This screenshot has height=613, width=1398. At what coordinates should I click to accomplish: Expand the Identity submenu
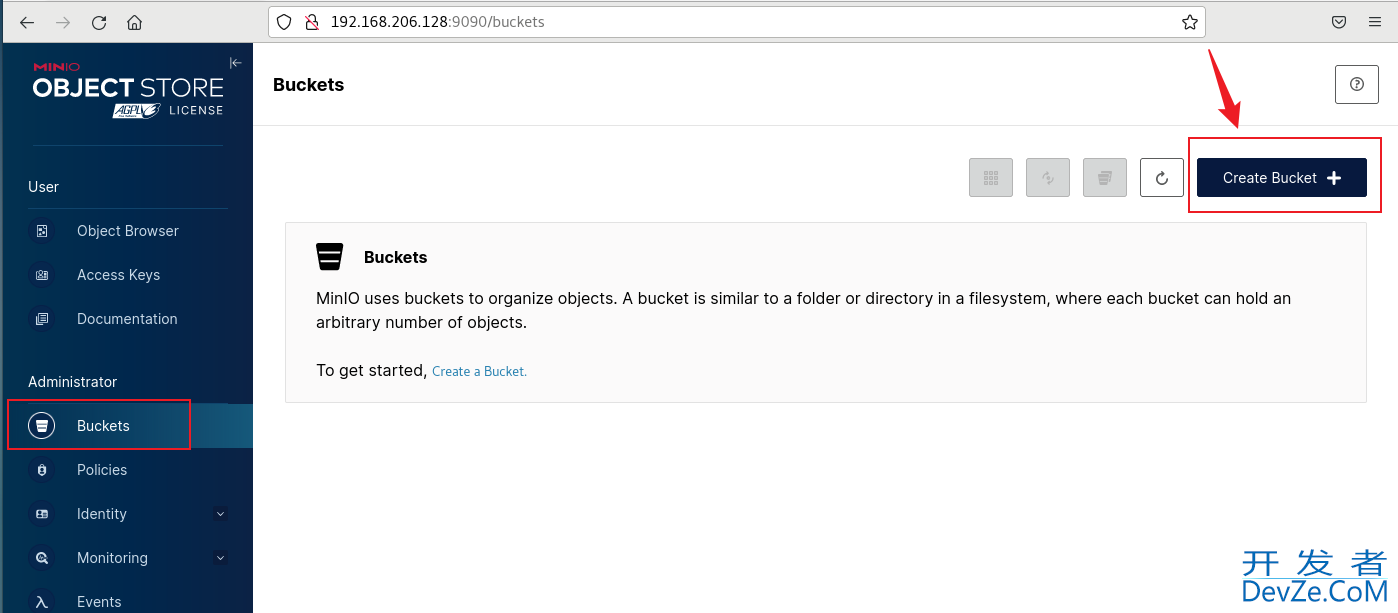pos(220,514)
